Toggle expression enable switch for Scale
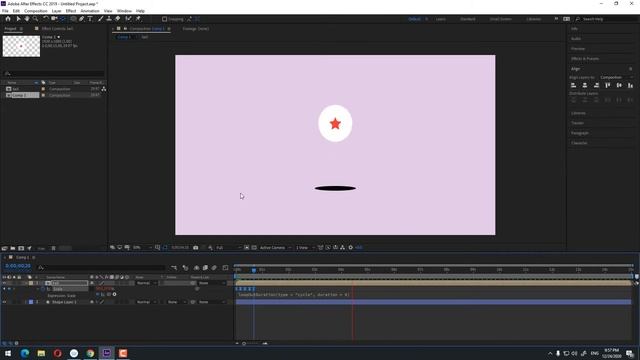The image size is (640, 360). pos(98,294)
